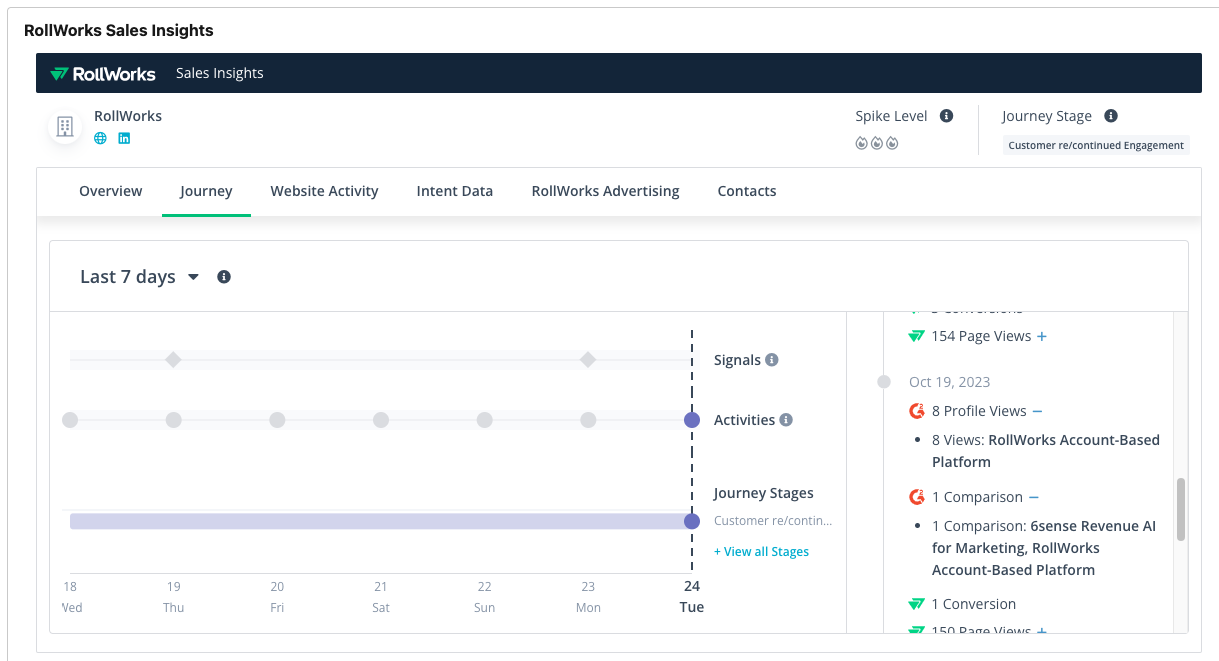Select the Thursday signal diamond marker
The width and height of the screenshot is (1219, 661).
pyautogui.click(x=173, y=359)
